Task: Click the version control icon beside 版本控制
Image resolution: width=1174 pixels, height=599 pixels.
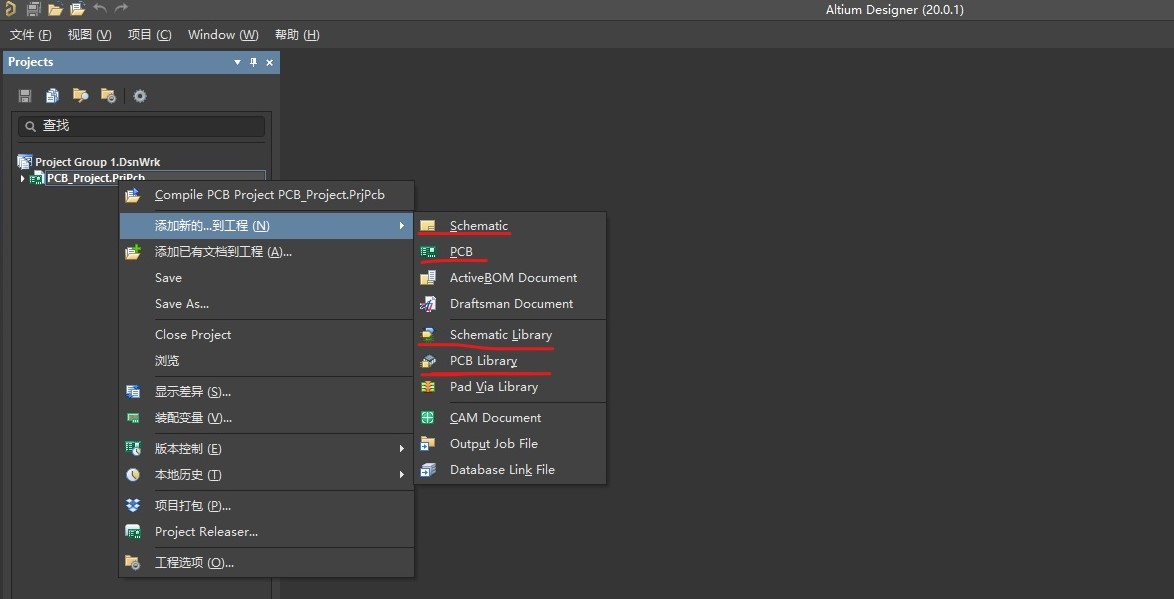Action: (x=133, y=449)
